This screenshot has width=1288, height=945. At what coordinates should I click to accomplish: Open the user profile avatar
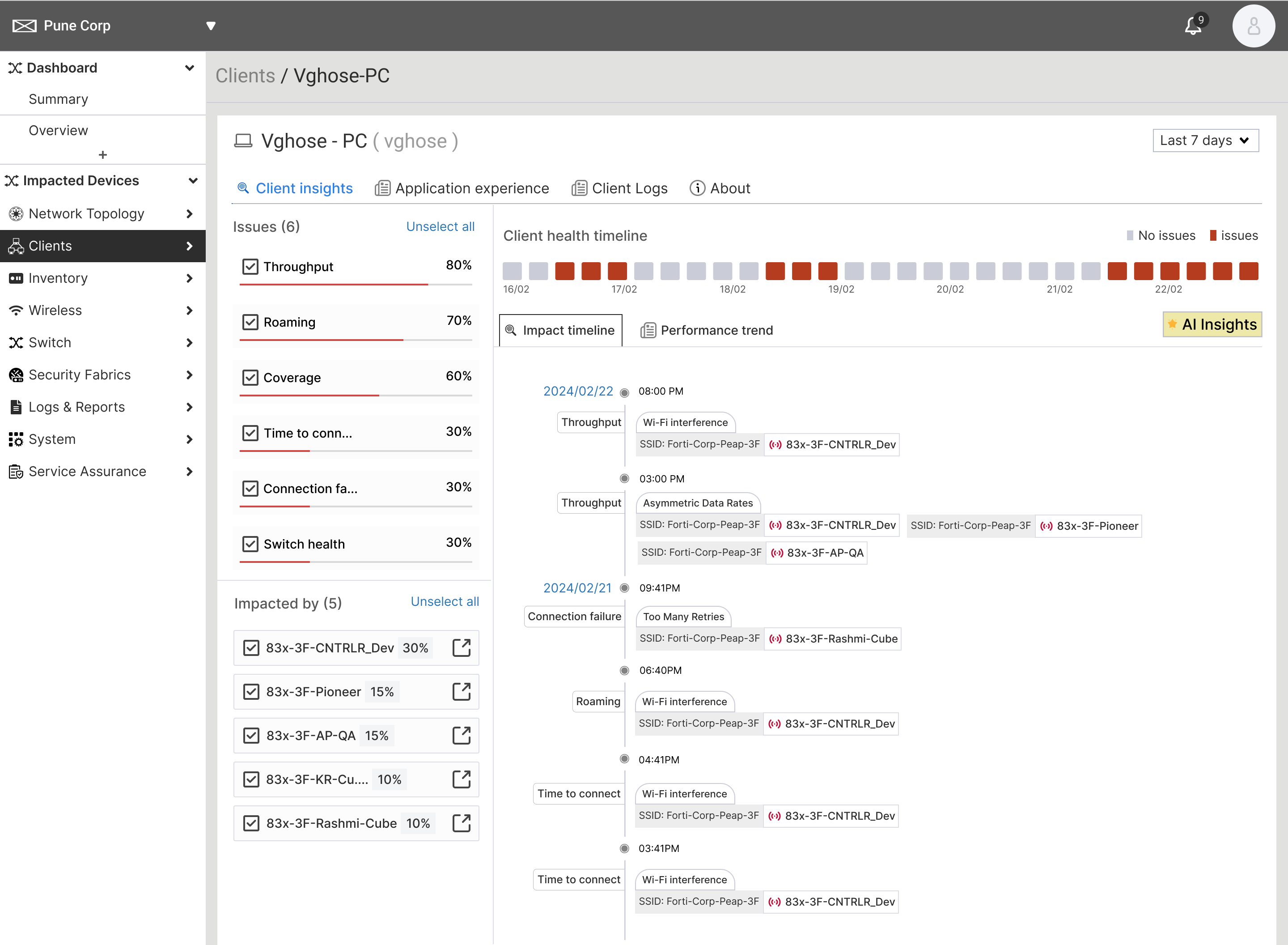tap(1253, 26)
